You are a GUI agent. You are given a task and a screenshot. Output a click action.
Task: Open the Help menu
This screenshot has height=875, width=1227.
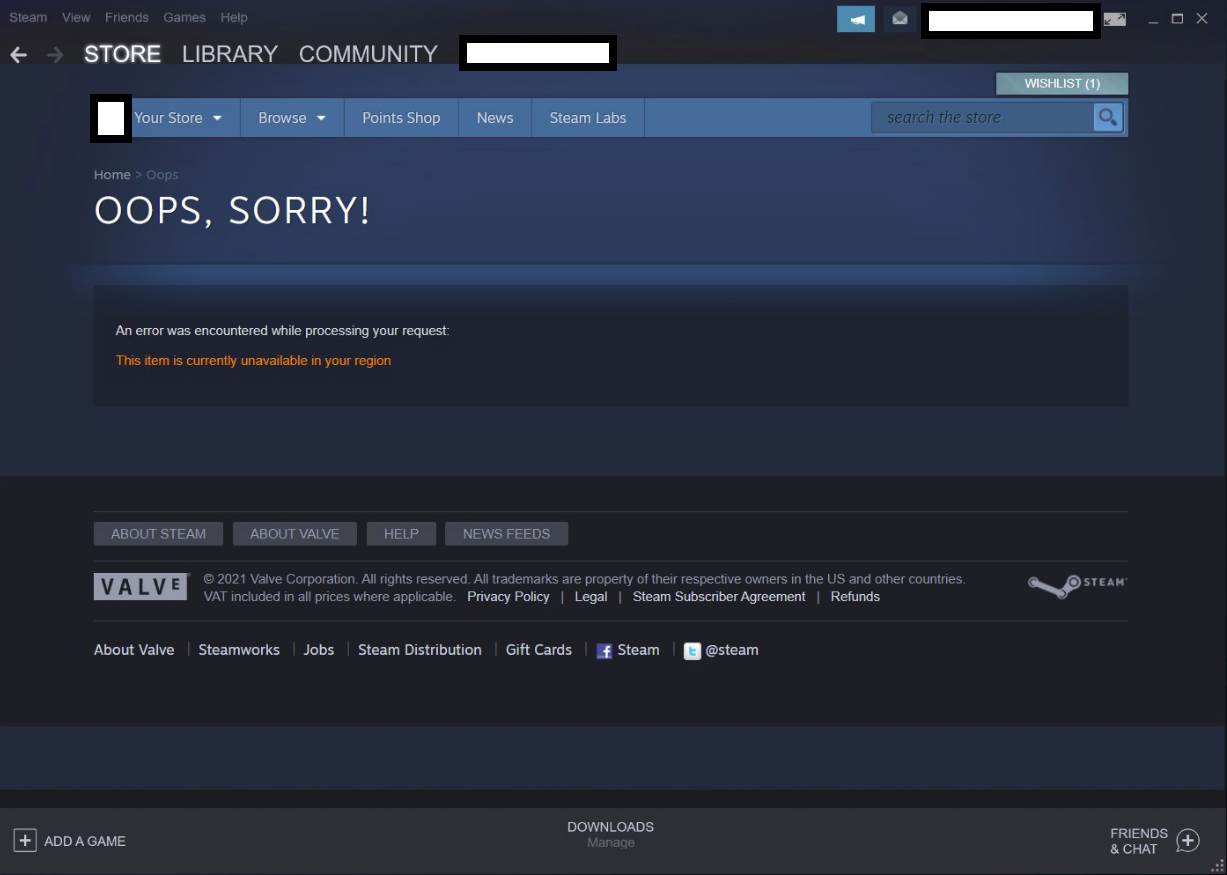tap(234, 17)
